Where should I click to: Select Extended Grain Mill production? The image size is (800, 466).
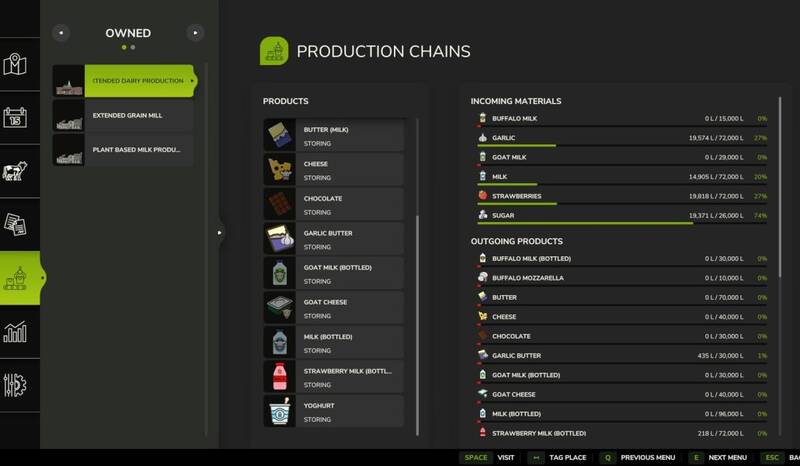click(123, 115)
